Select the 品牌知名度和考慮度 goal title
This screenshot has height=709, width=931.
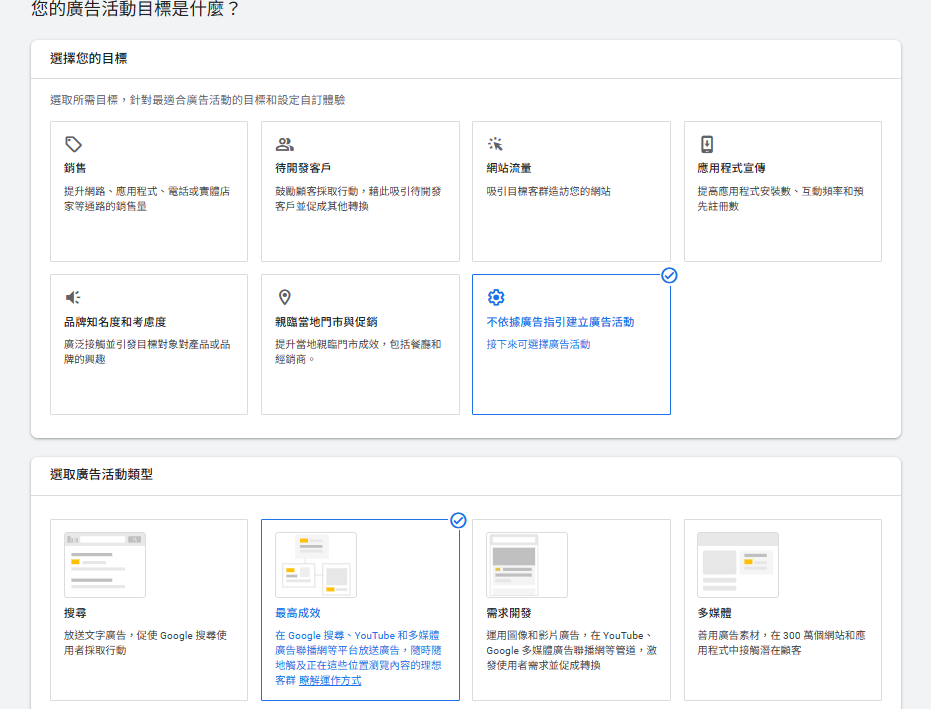(x=115, y=322)
